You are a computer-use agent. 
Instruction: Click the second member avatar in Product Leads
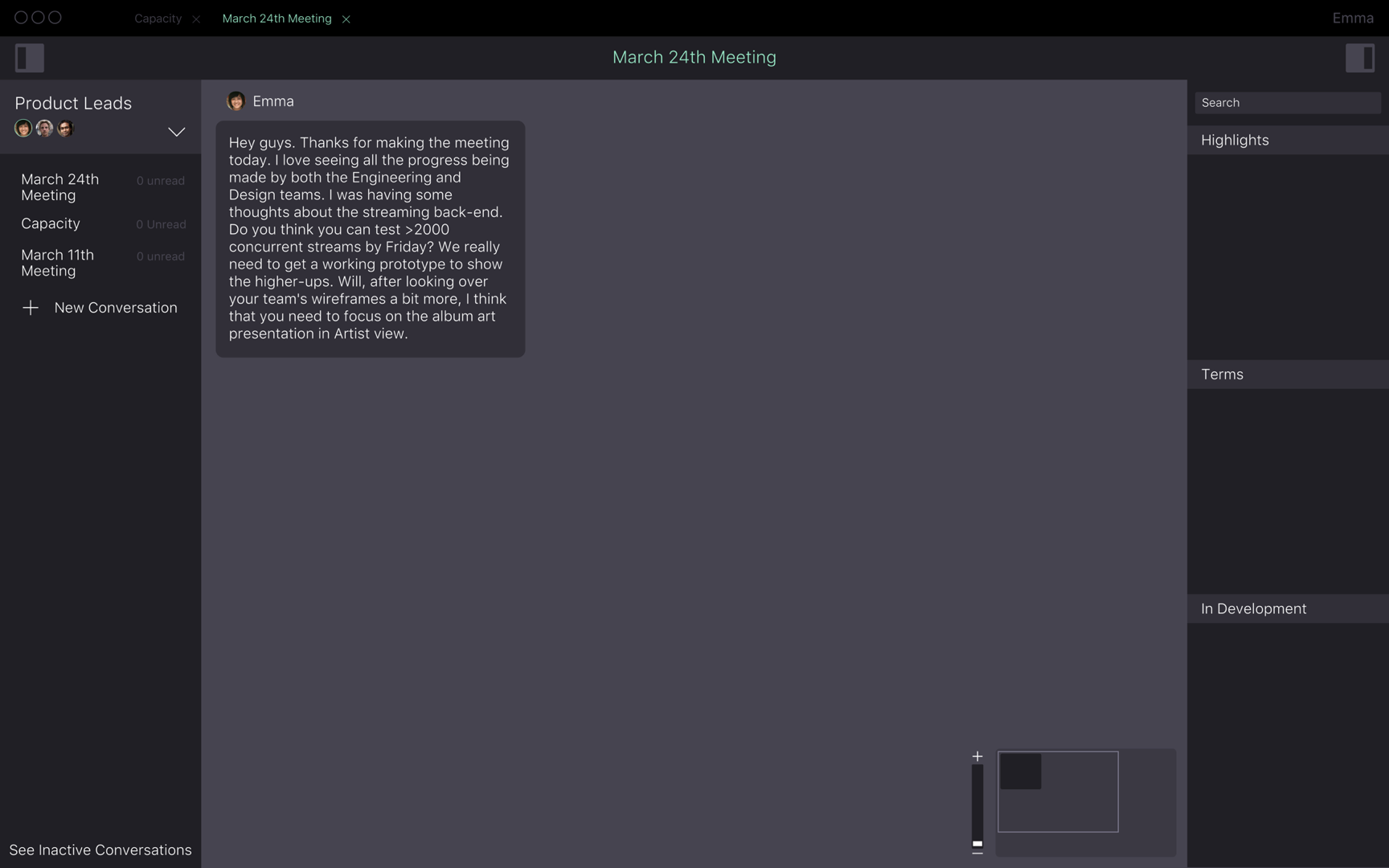pos(44,129)
